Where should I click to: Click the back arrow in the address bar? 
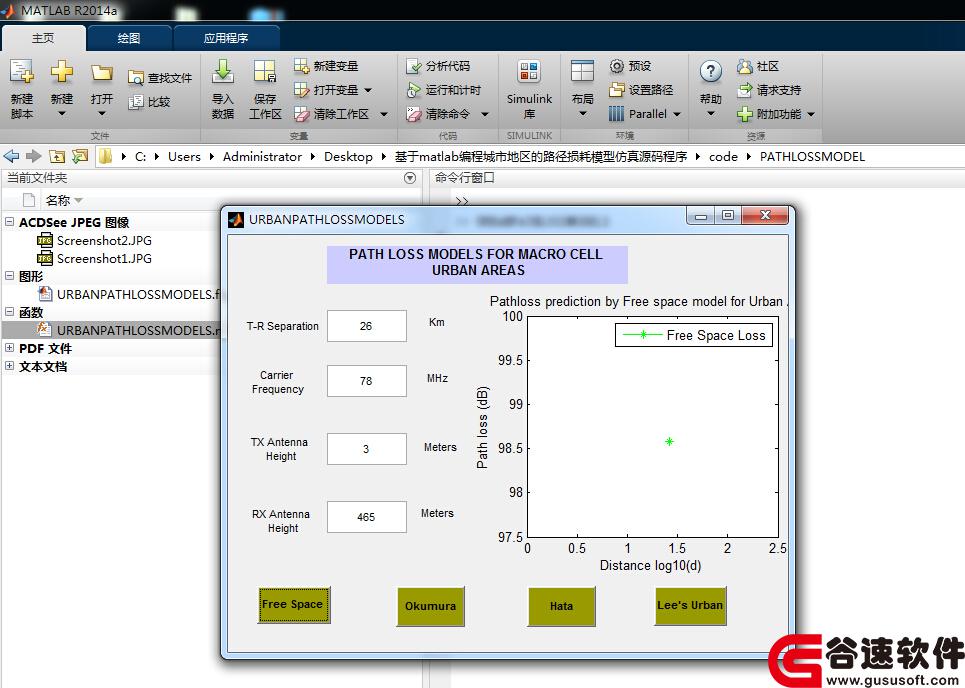[x=12, y=156]
